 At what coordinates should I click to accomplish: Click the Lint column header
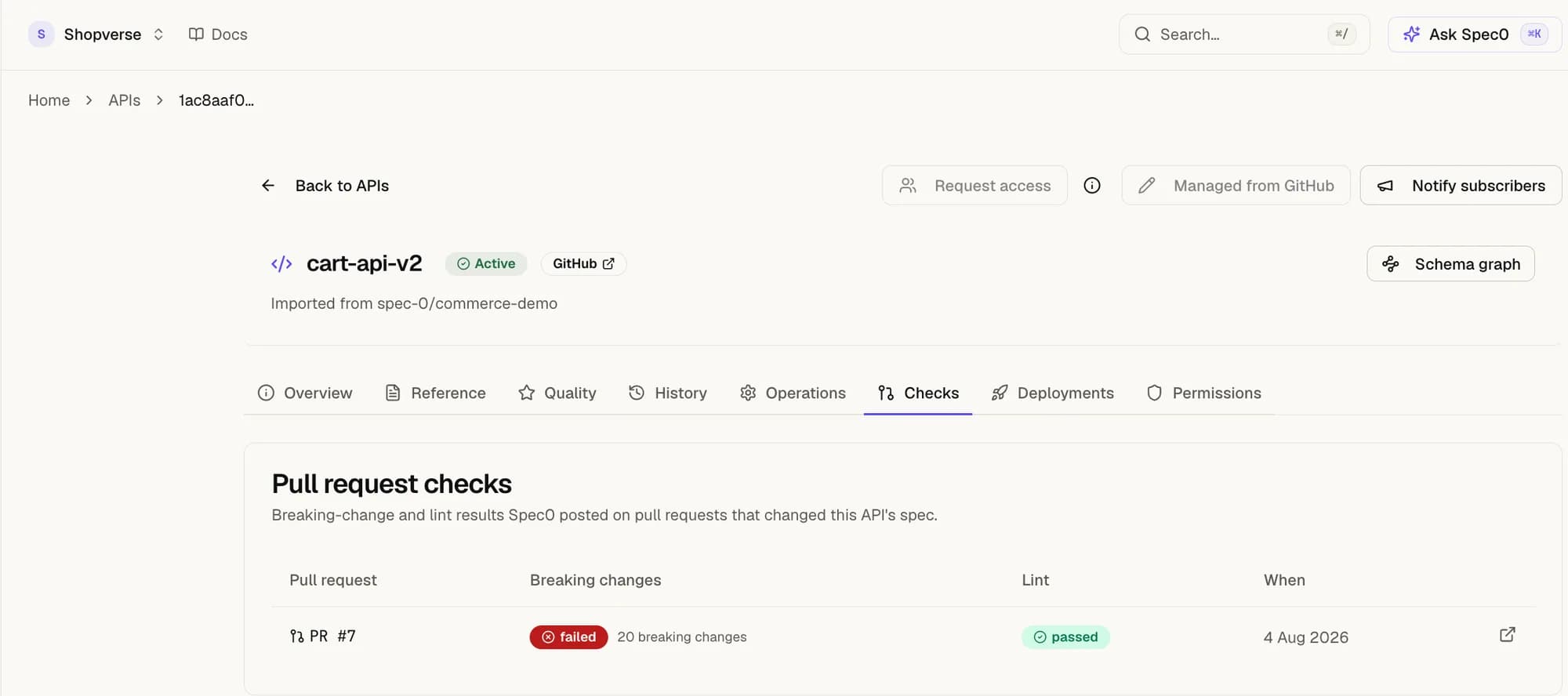point(1036,580)
